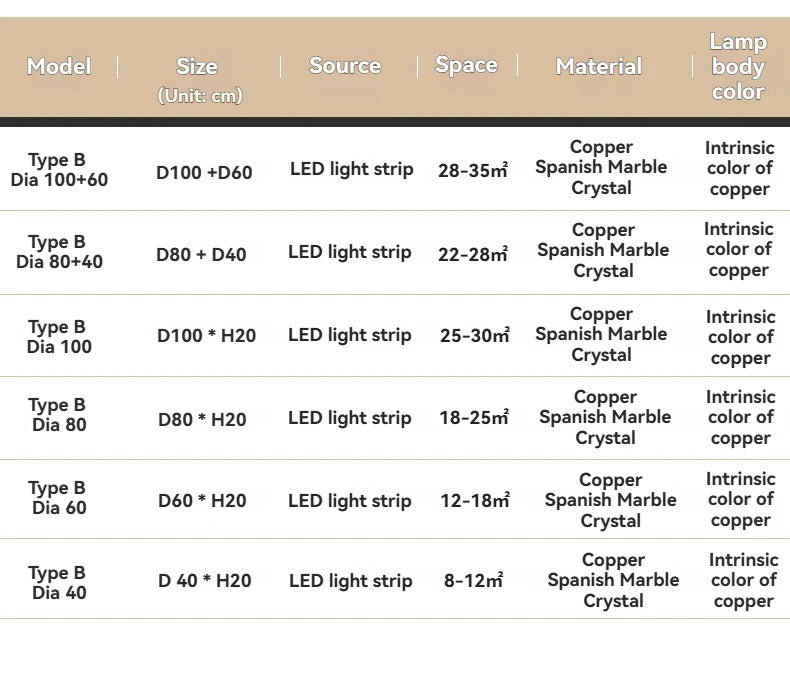Image resolution: width=790 pixels, height=683 pixels.
Task: Click the 12-18㎡ space value
Action: point(475,500)
